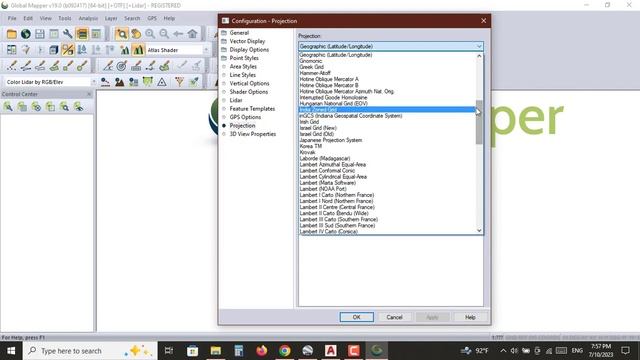Click the Windows Start button
This screenshot has width=640, height=360.
[x=11, y=351]
